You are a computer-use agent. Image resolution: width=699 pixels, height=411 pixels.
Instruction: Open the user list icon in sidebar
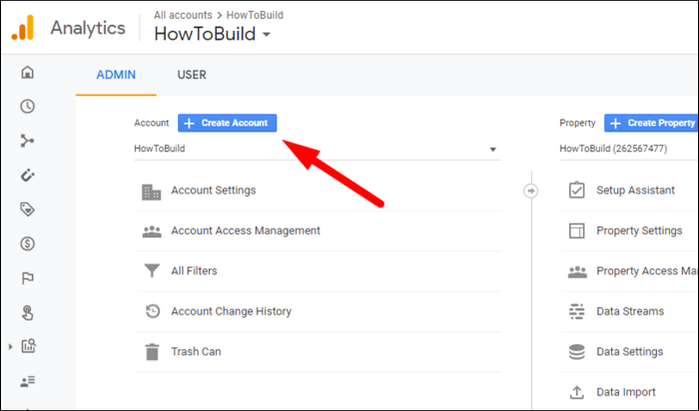pos(28,381)
